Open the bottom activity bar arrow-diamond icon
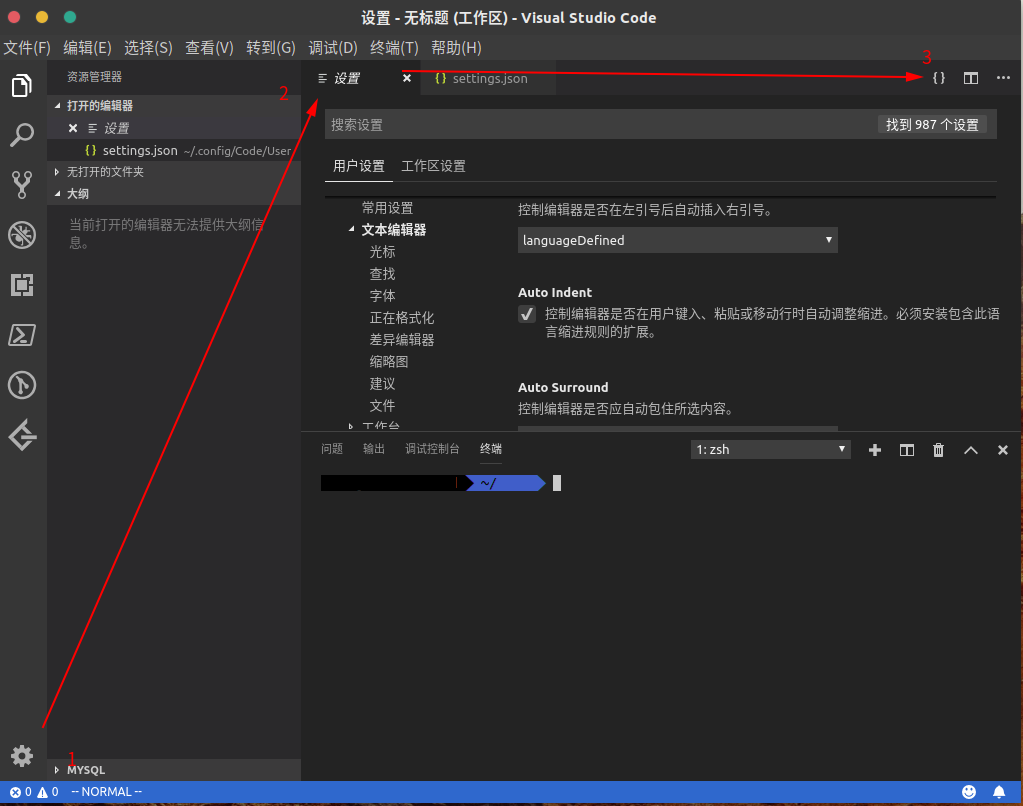Screen dimensions: 1023x806 pyautogui.click(x=22, y=435)
